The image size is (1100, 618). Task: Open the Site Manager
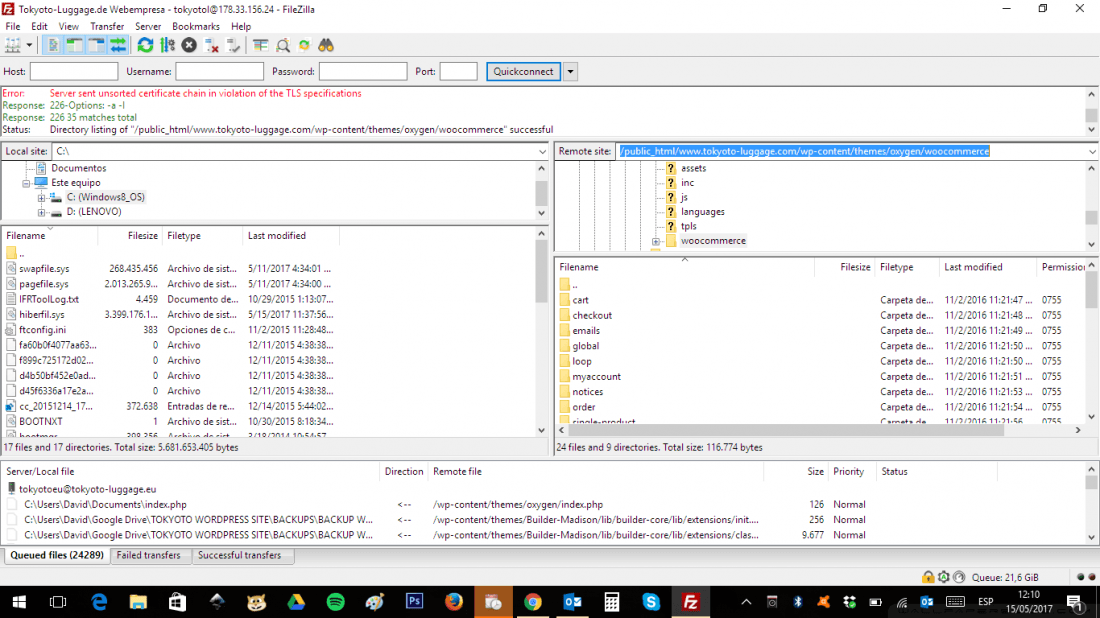point(13,46)
